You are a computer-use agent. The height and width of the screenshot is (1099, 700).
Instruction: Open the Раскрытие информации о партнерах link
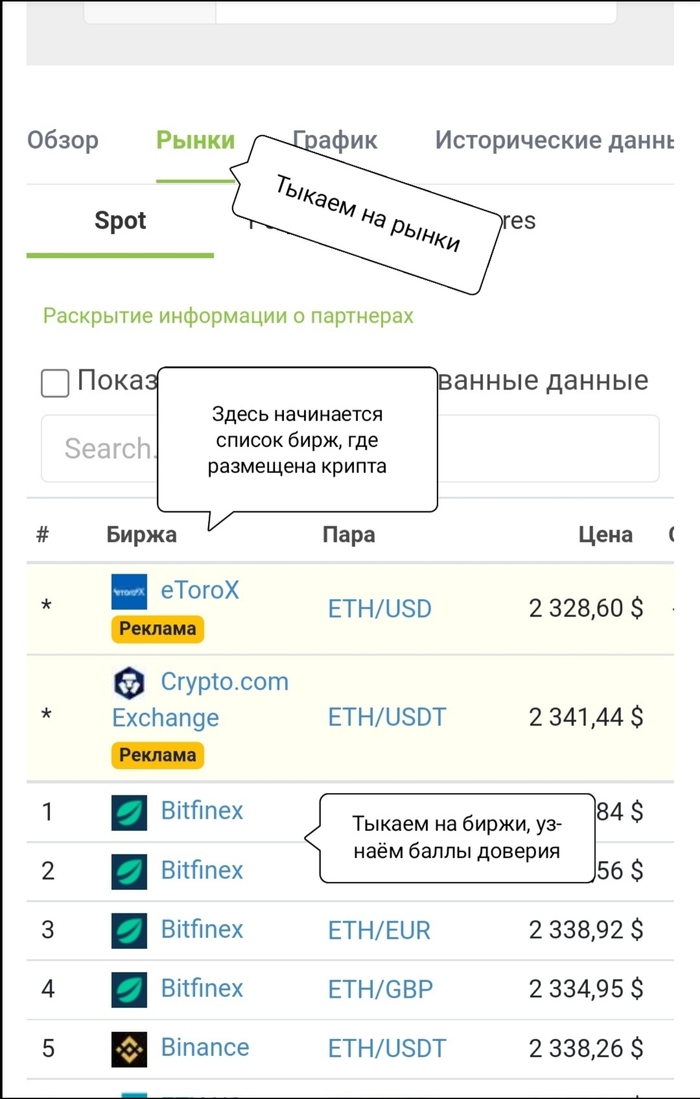point(228,316)
